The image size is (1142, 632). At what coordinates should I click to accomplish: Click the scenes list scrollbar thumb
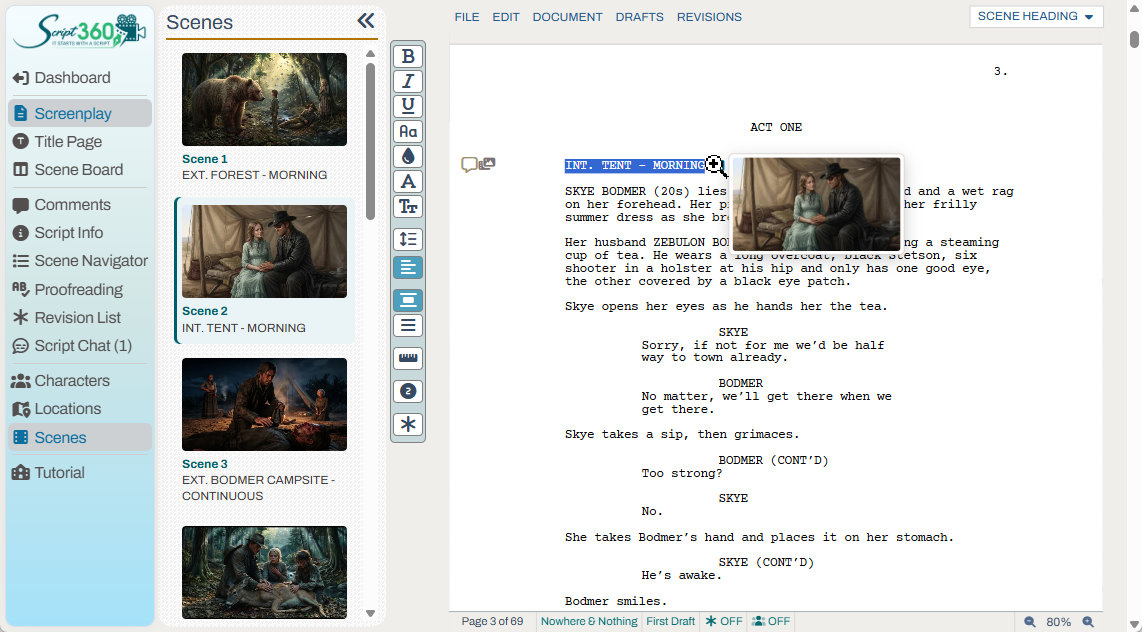(x=370, y=141)
